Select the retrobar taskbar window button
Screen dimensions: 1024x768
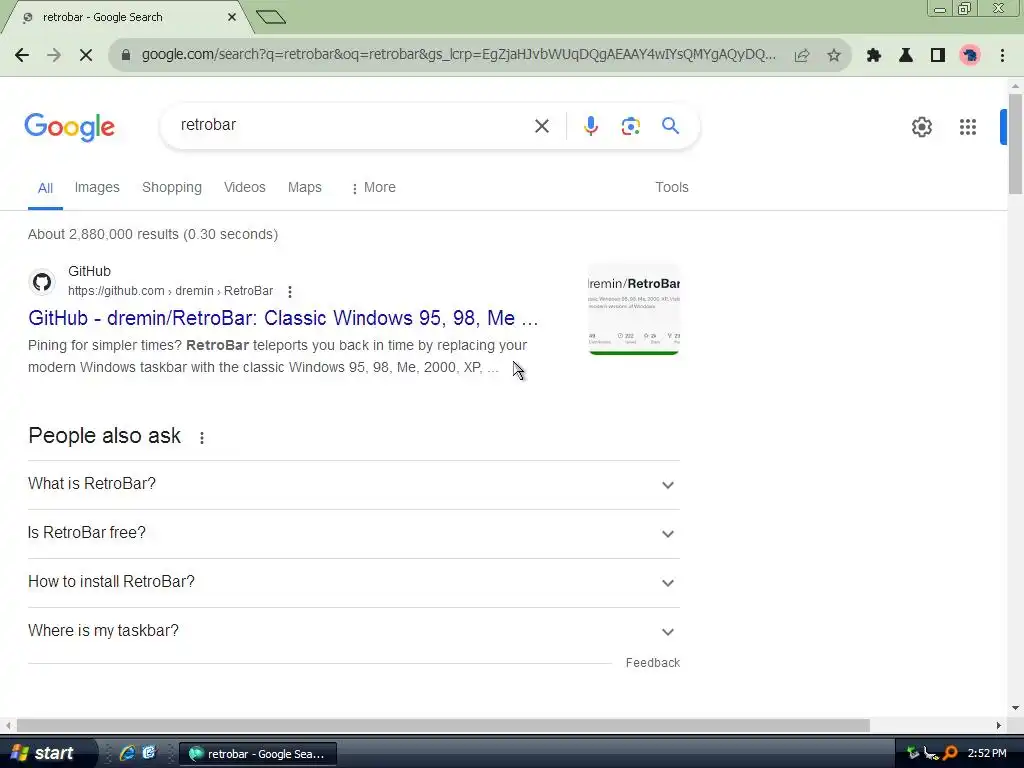click(257, 754)
